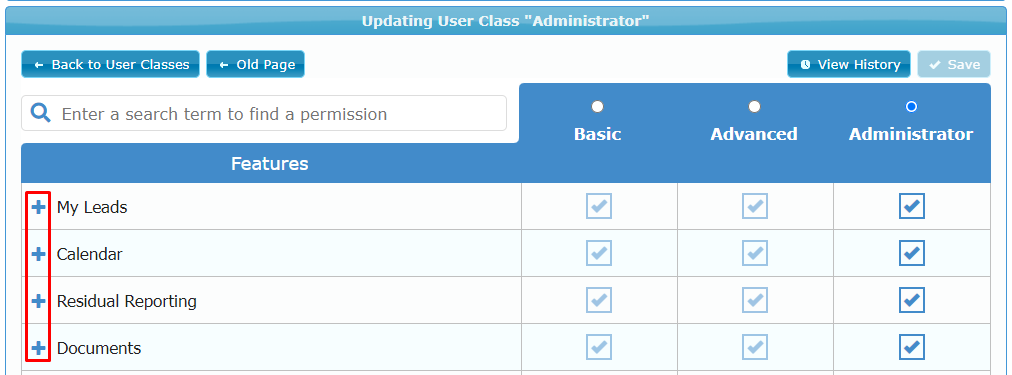Focus the permission search field
The width and height of the screenshot is (1012, 375).
click(x=264, y=114)
